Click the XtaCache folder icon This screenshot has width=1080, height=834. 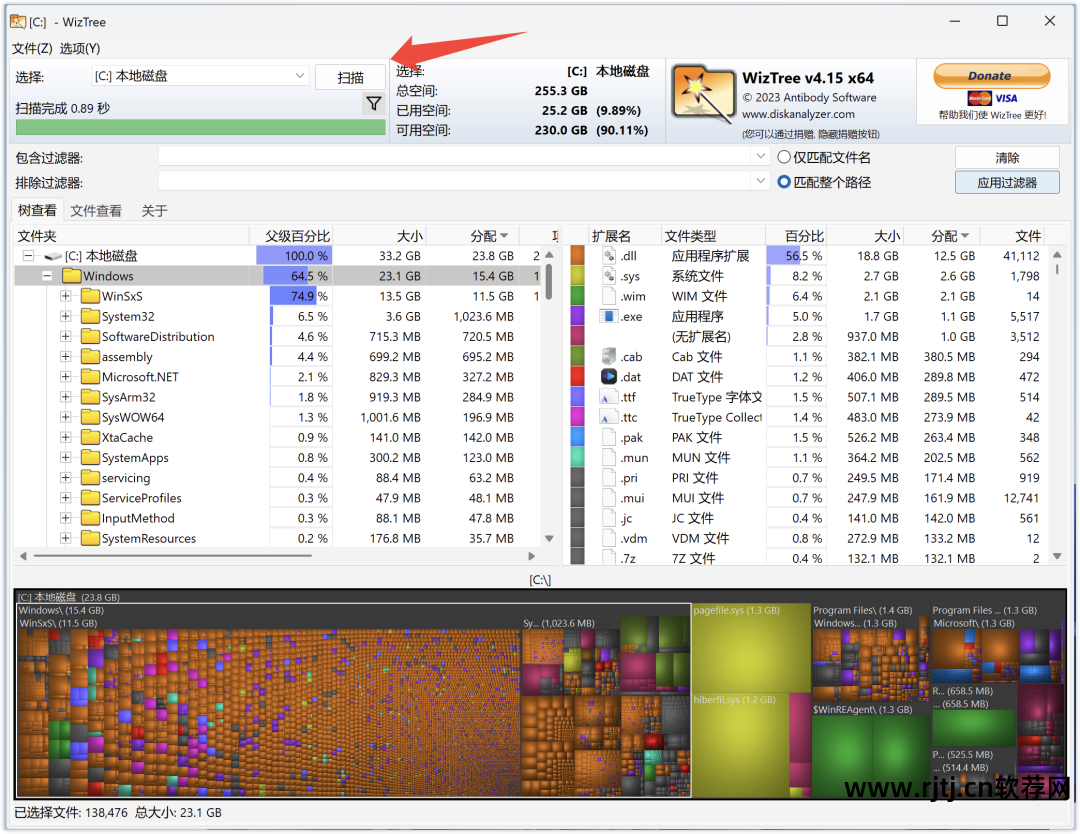pos(90,437)
